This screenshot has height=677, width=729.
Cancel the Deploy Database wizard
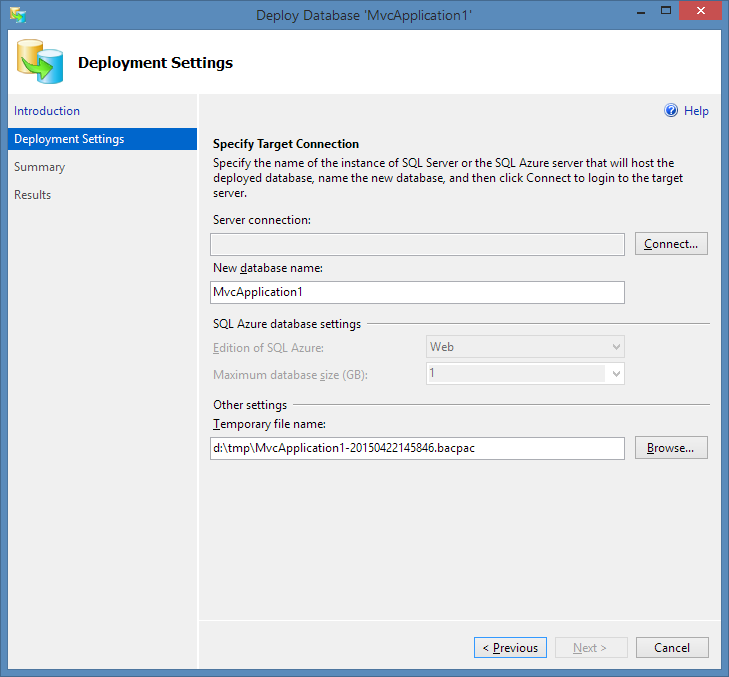click(x=671, y=648)
